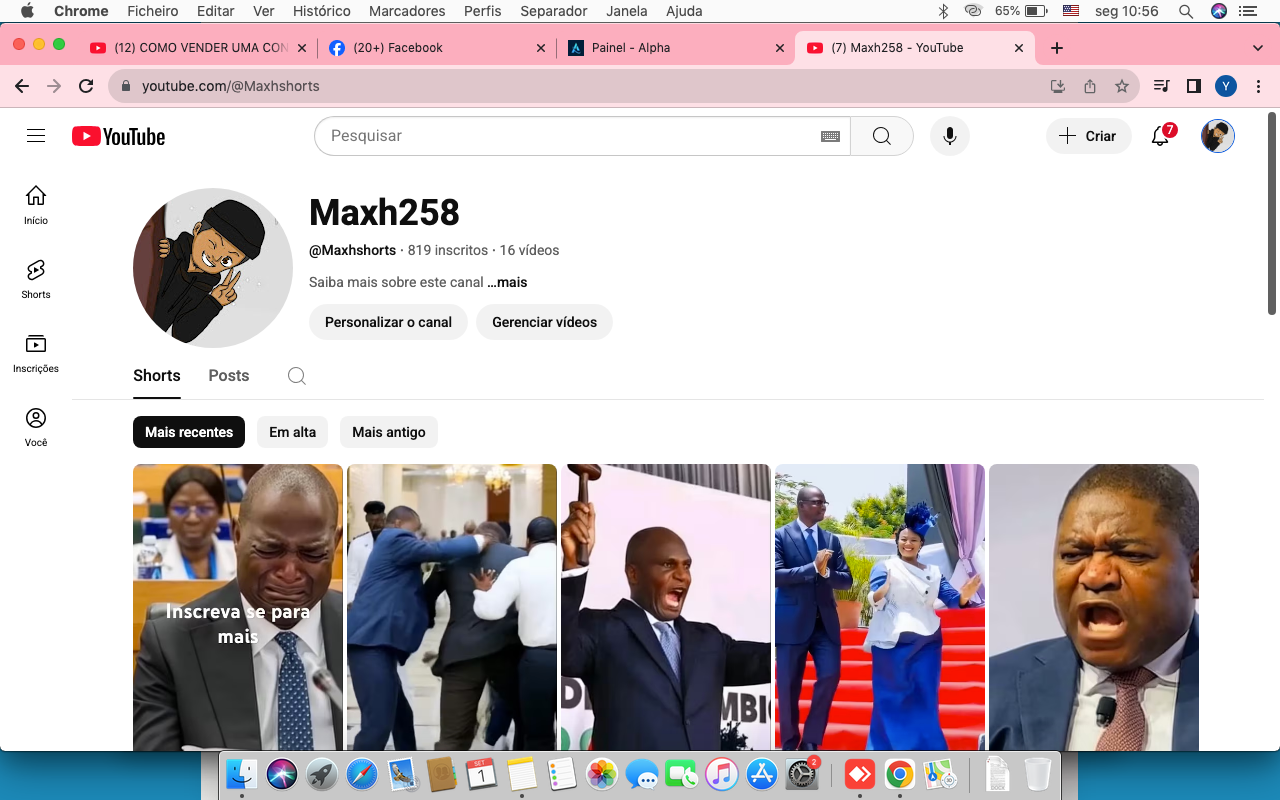Image resolution: width=1280 pixels, height=800 pixels.
Task: Toggle the Chrome side panel
Action: pos(1193,86)
